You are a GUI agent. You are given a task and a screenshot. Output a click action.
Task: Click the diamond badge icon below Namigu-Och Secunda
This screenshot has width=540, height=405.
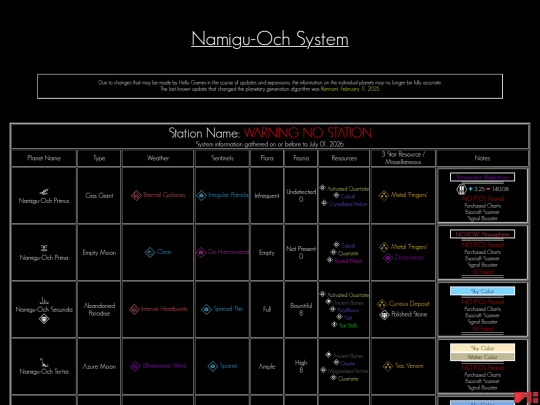click(x=44, y=319)
